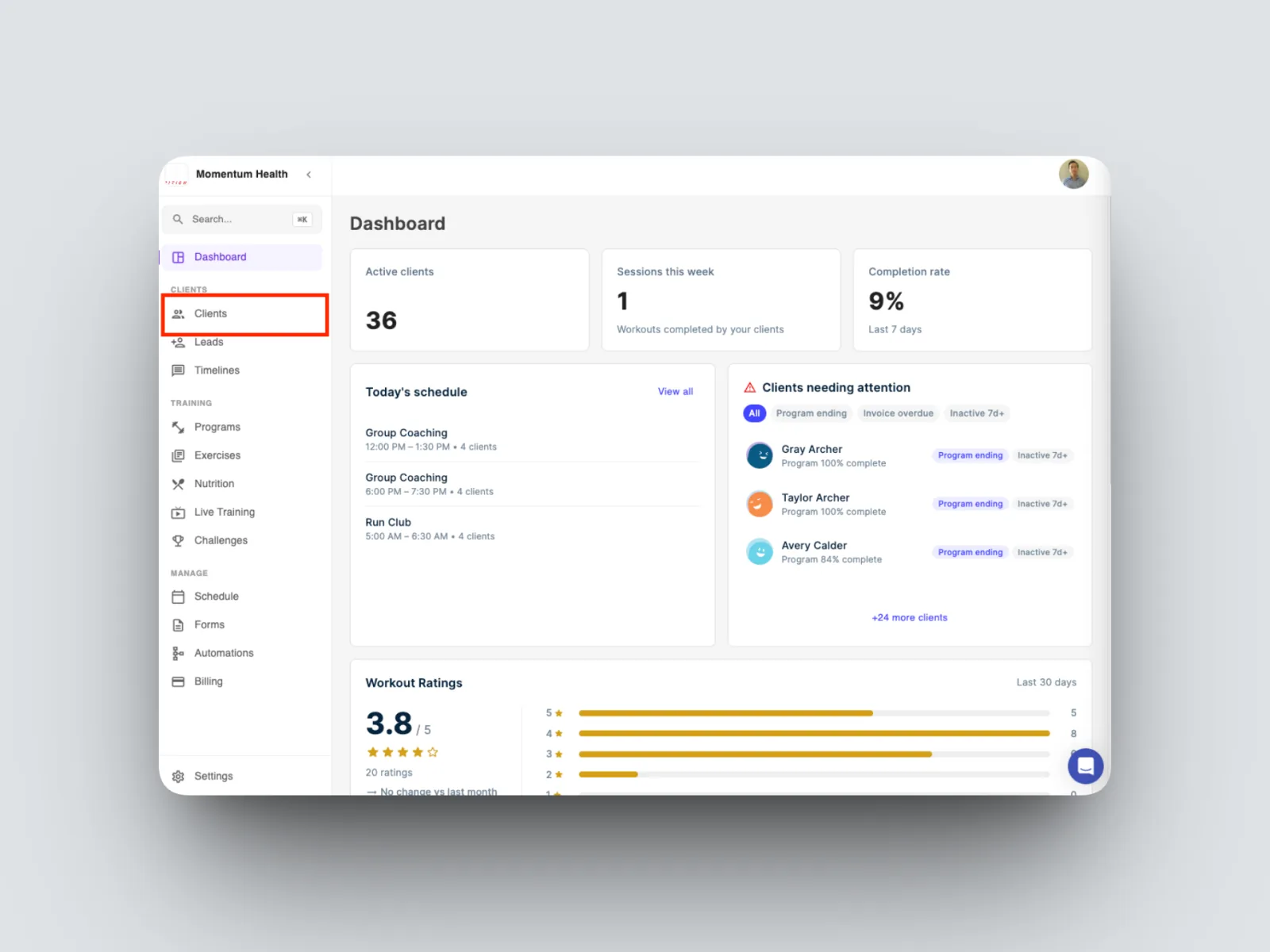This screenshot has height=952, width=1270.
Task: Click the 5-star rating bar
Action: (x=814, y=713)
